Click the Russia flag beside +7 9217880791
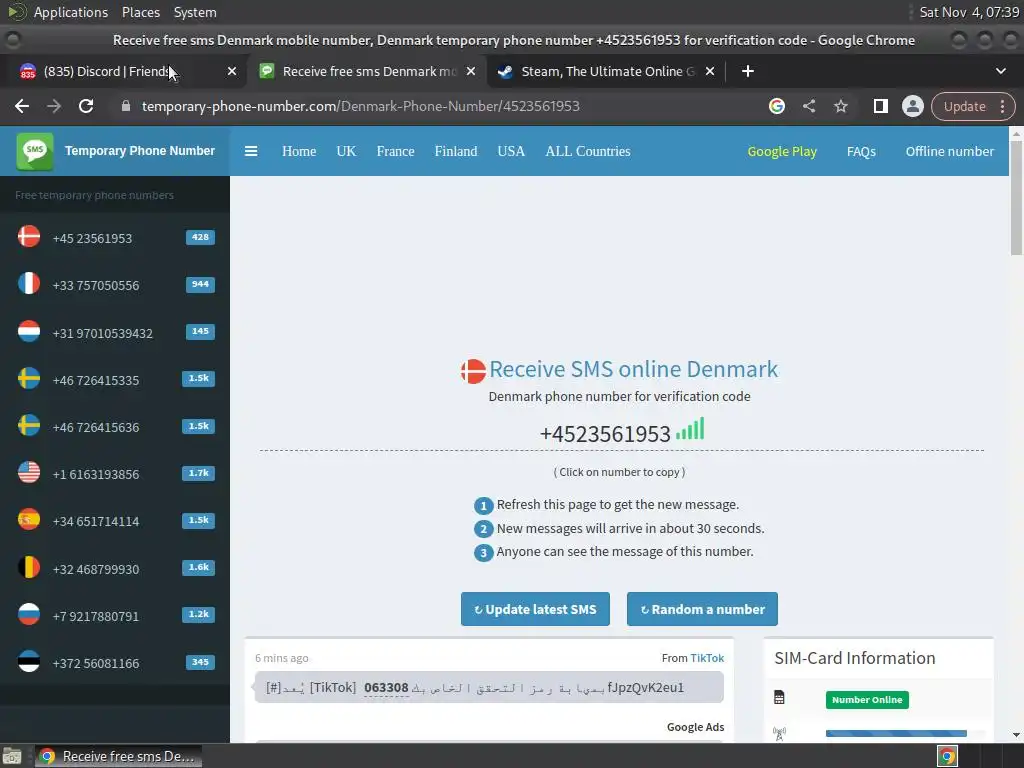The height and width of the screenshot is (768, 1024). pyautogui.click(x=29, y=615)
